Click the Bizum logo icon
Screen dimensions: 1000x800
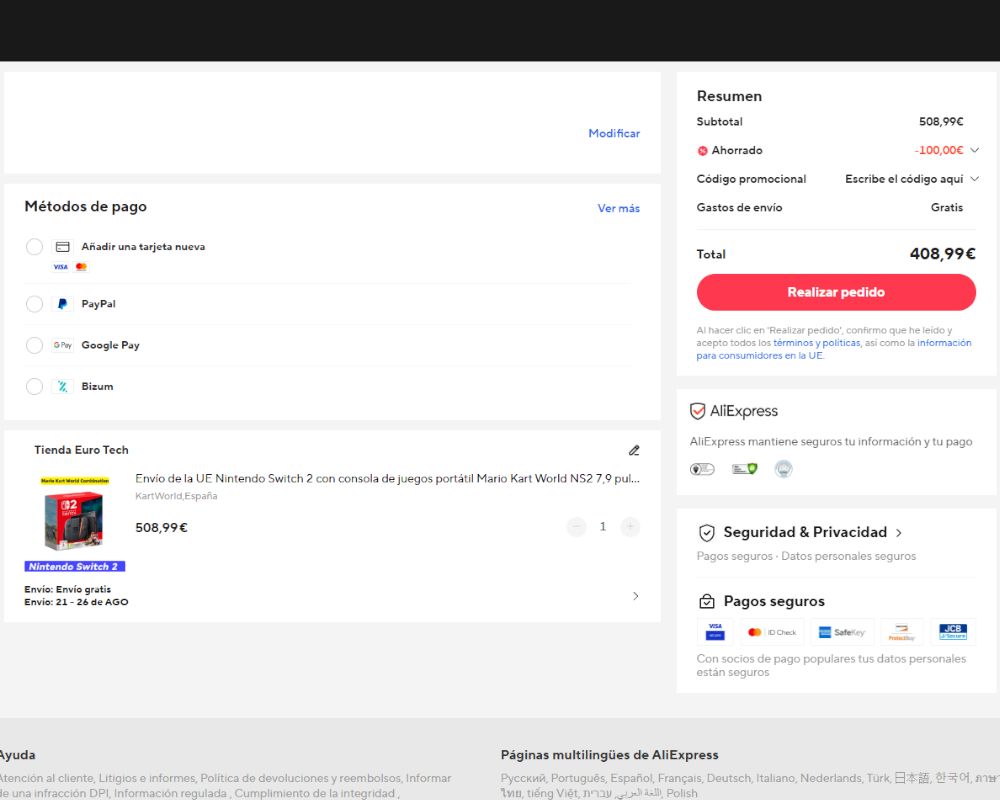tap(62, 386)
